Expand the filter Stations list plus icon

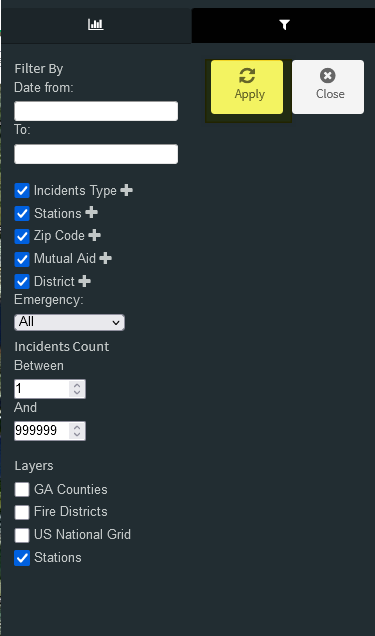tap(92, 212)
